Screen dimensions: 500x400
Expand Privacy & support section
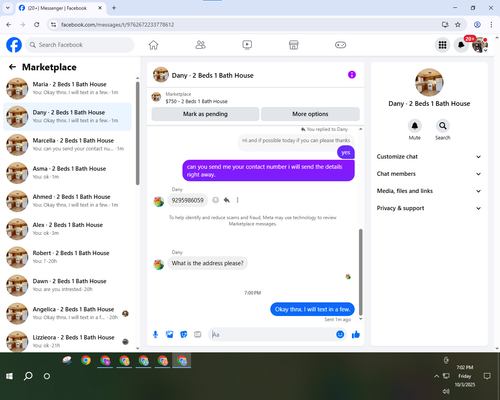[x=429, y=208]
